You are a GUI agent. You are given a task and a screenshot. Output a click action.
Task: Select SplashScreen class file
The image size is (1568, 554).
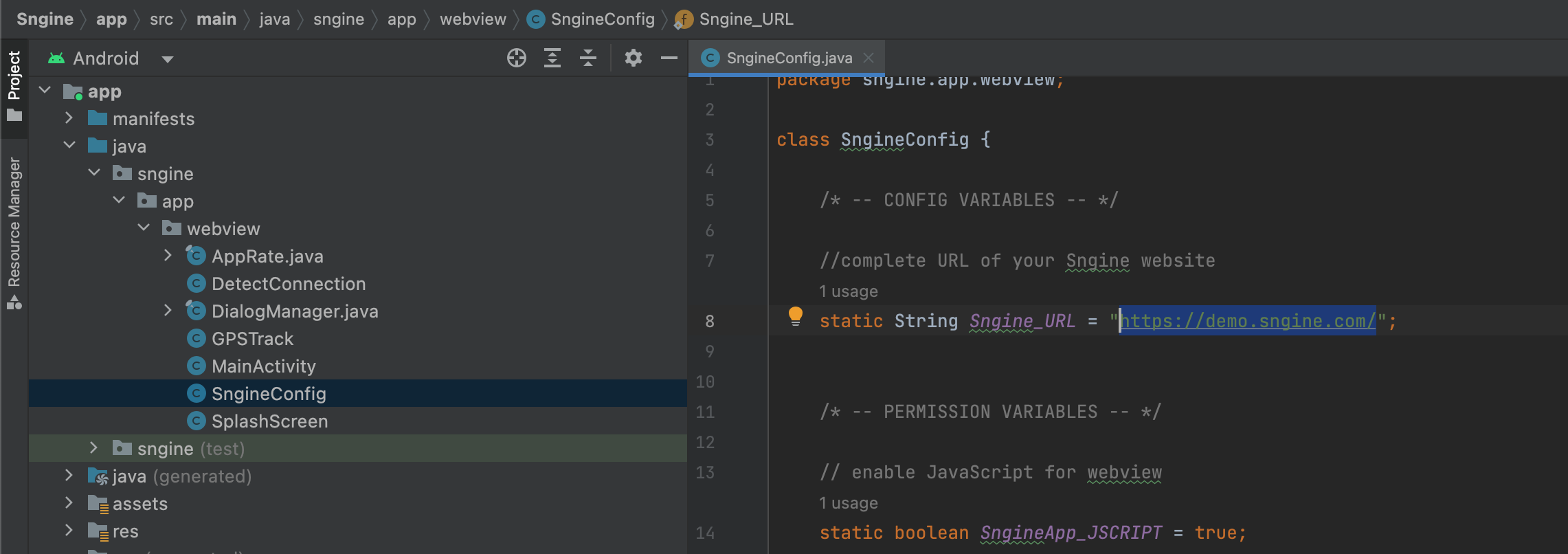tap(269, 421)
